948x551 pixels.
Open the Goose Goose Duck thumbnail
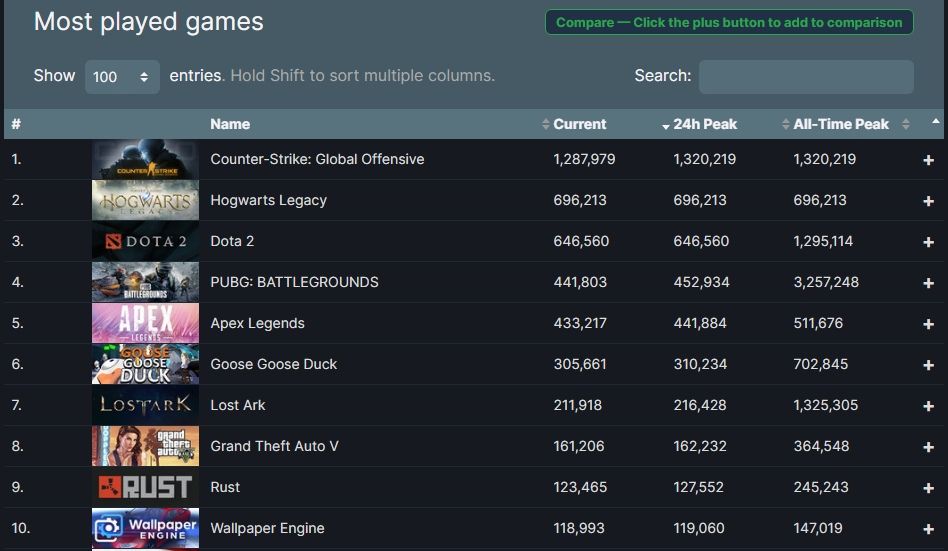coord(145,364)
